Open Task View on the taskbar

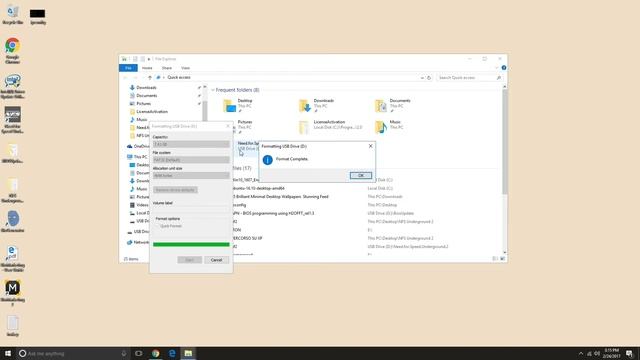[x=138, y=353]
